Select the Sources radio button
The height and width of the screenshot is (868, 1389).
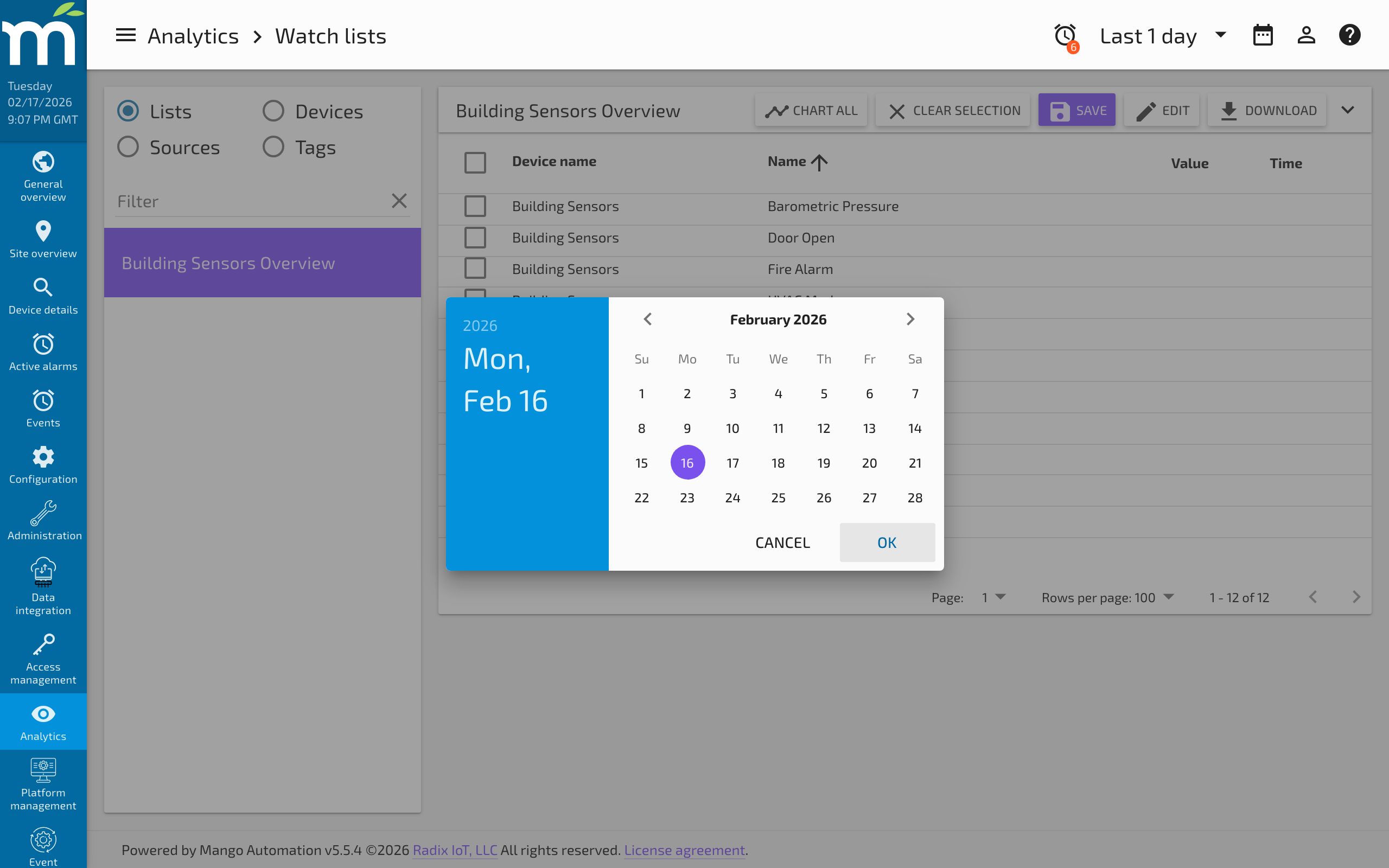(x=128, y=146)
